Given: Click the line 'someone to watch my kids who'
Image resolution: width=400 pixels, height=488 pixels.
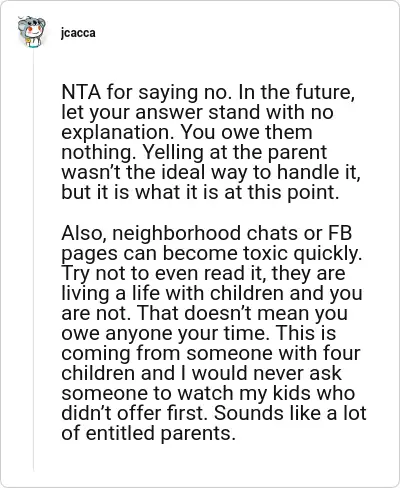Looking at the screenshot, I should click(208, 393).
